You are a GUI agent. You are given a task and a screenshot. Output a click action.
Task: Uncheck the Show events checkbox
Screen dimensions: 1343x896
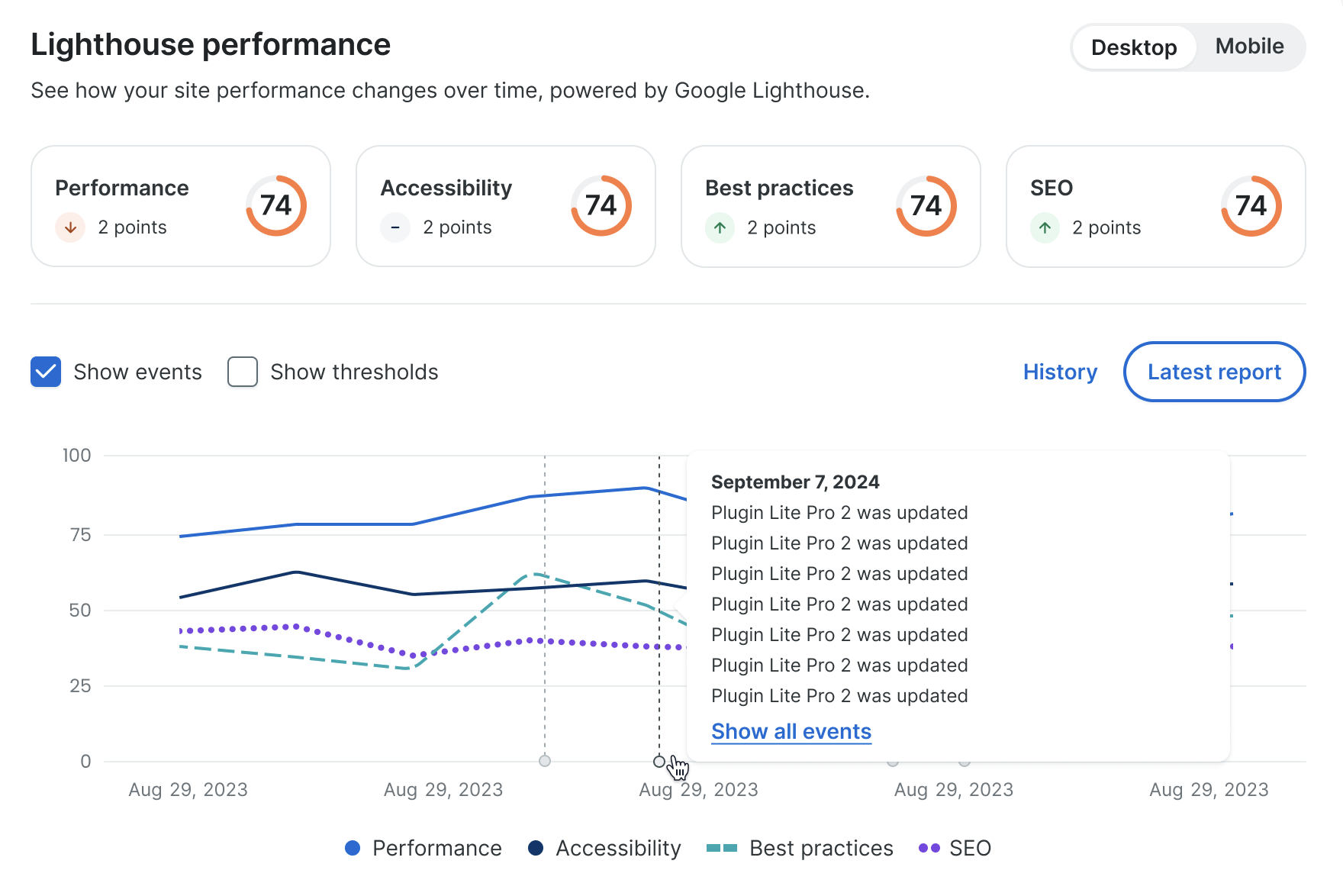[x=45, y=372]
